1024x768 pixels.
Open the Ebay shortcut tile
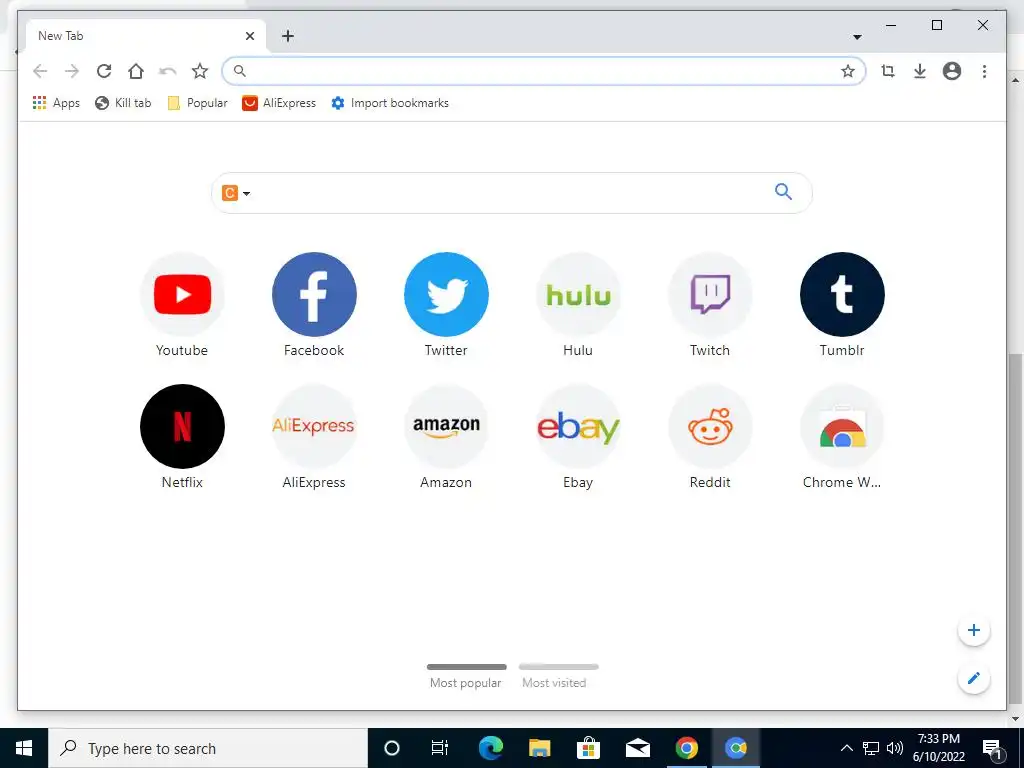[578, 437]
